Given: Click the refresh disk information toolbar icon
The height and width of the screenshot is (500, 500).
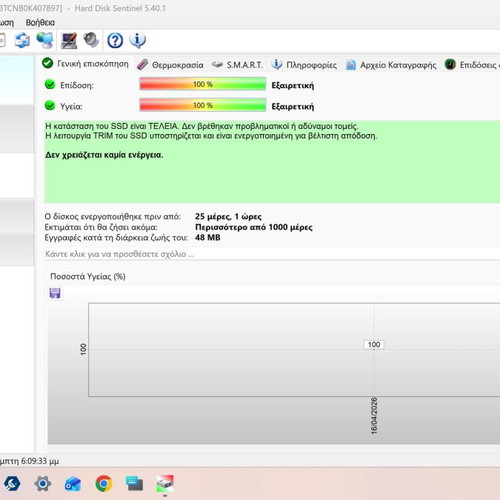Looking at the screenshot, I should (22, 40).
